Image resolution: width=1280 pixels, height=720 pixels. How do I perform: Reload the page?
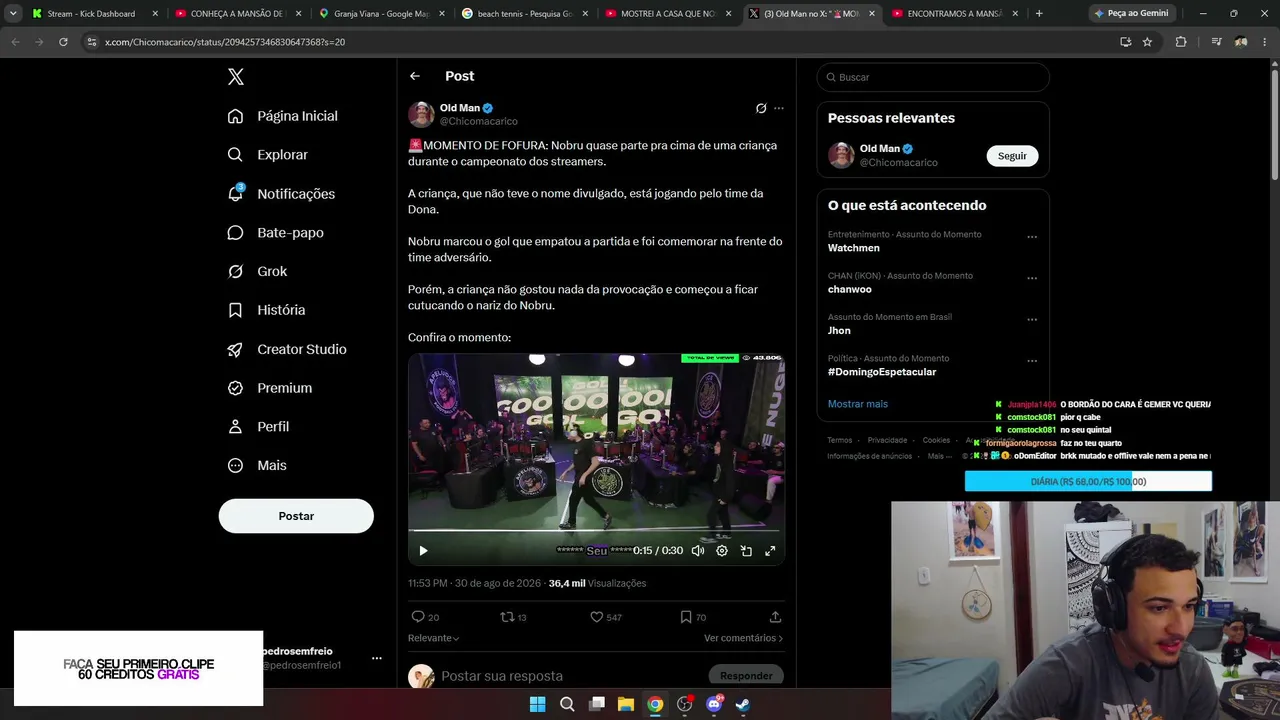point(63,42)
